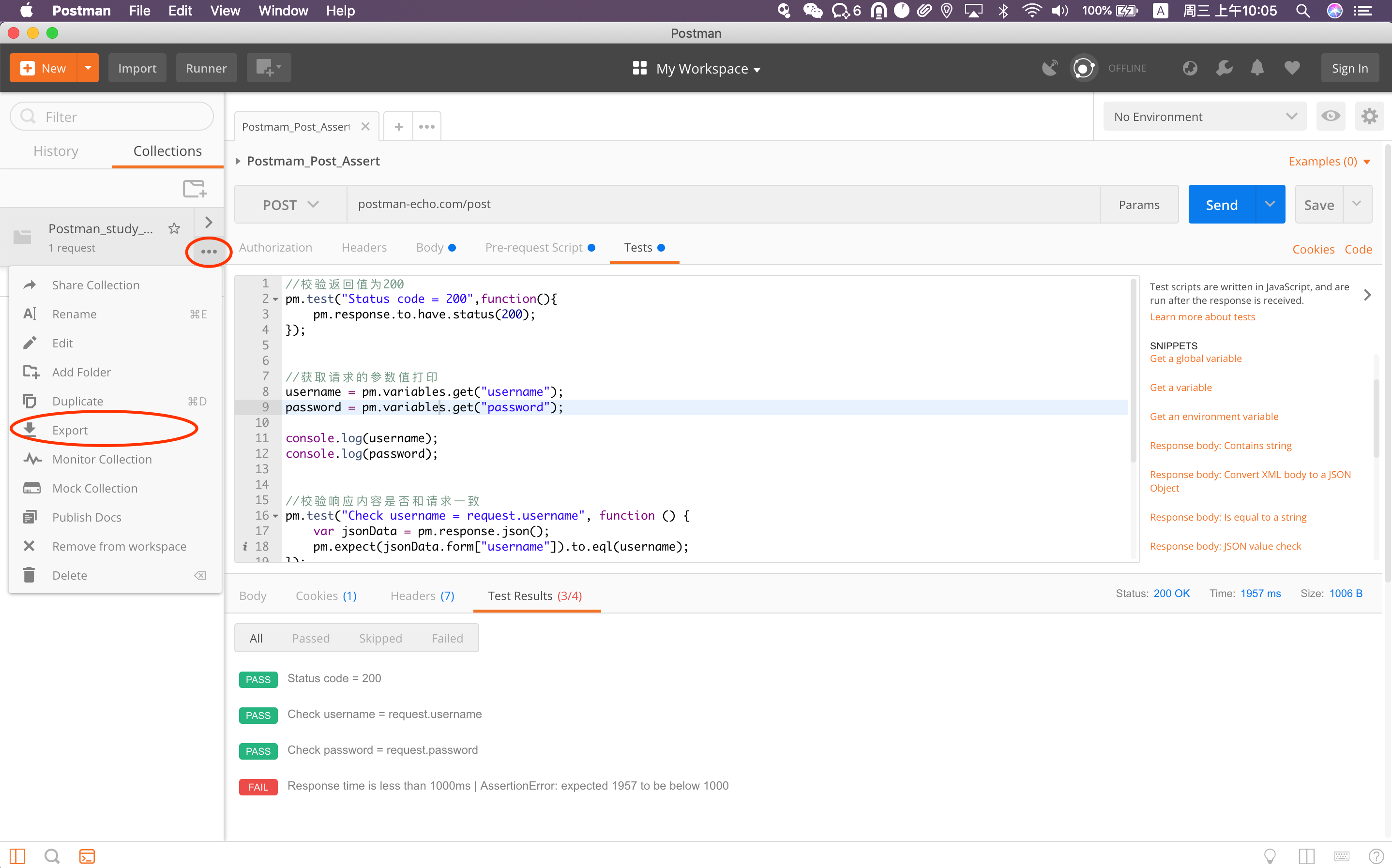Screen dimensions: 1392x868
Task: Click the new window icon in toolbar
Action: pyautogui.click(x=268, y=68)
